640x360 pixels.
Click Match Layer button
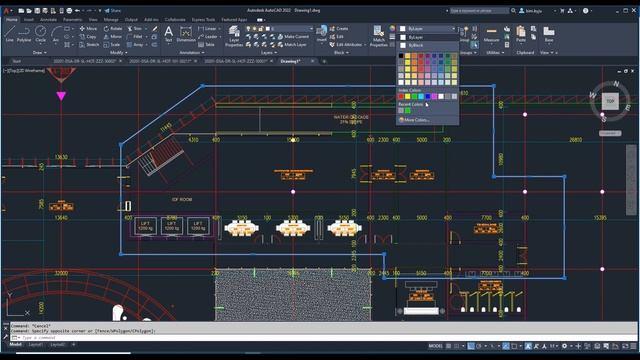tap(292, 44)
